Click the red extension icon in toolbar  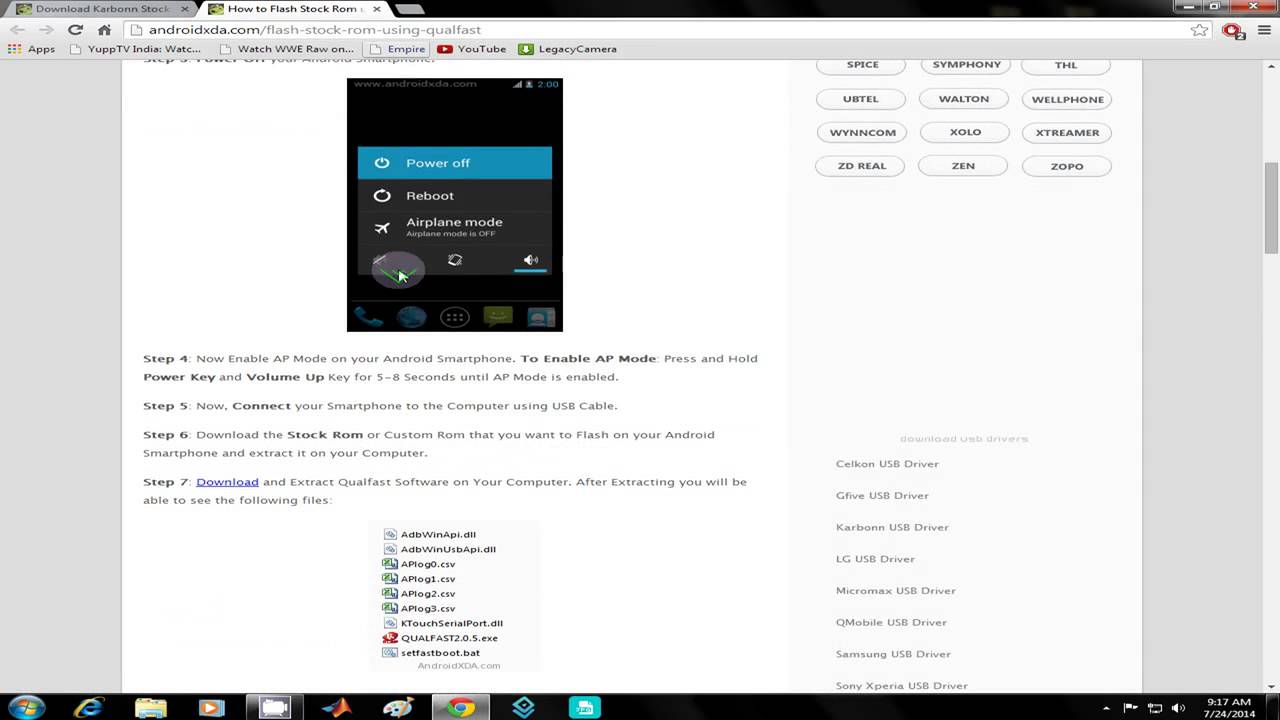click(1232, 30)
